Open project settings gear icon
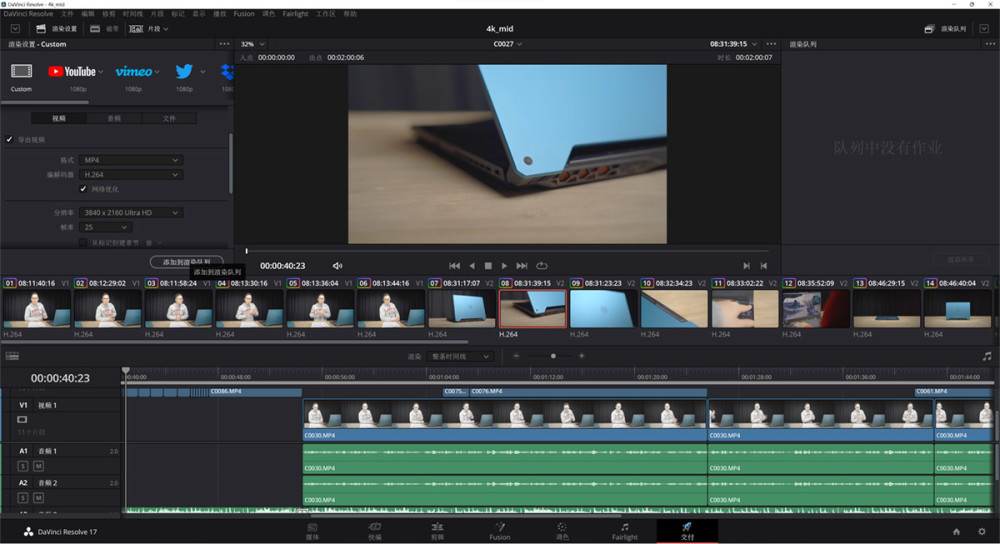The height and width of the screenshot is (544, 1000). coord(982,531)
